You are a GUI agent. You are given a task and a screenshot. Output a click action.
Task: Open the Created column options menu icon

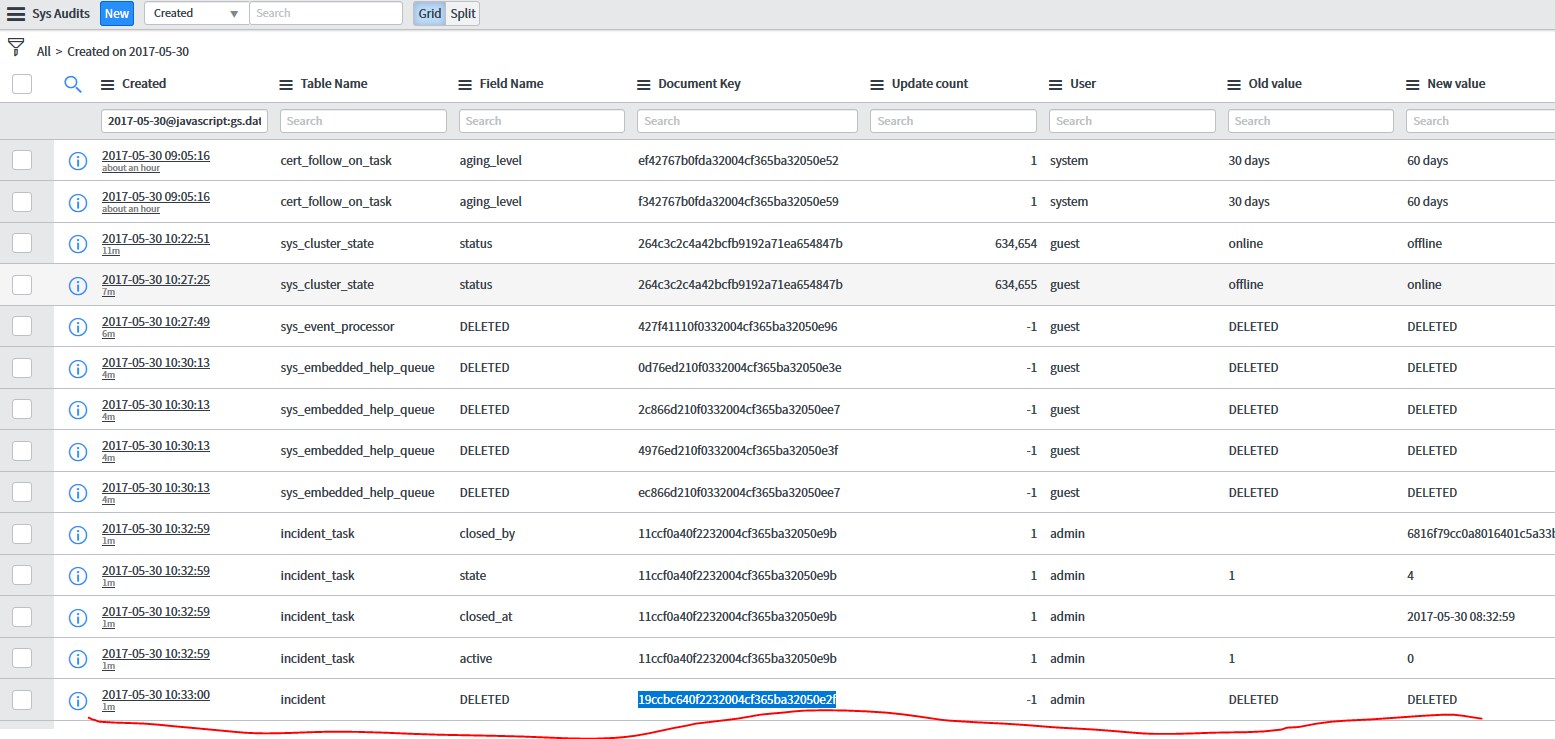[x=108, y=84]
